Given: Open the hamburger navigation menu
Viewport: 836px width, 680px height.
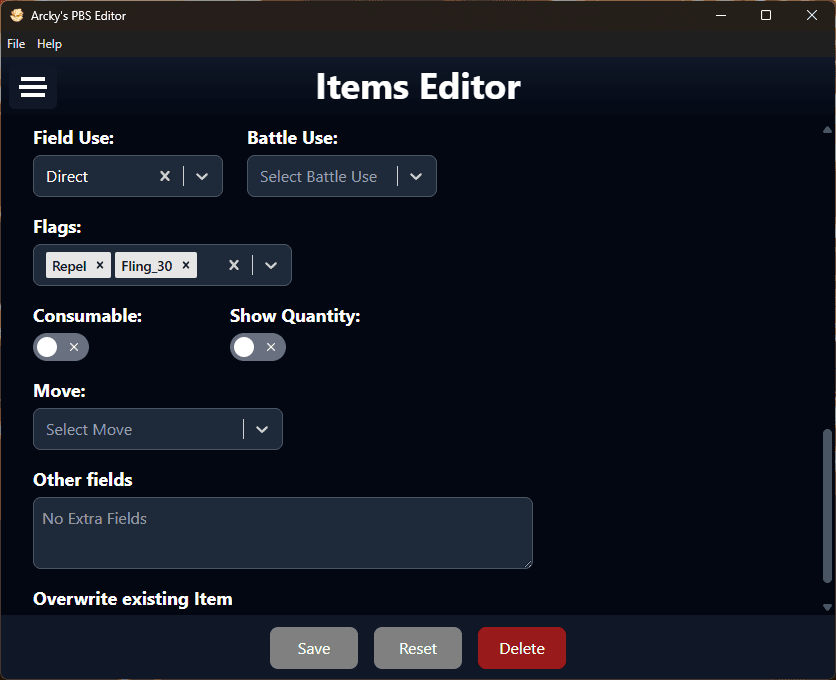Looking at the screenshot, I should [33, 88].
